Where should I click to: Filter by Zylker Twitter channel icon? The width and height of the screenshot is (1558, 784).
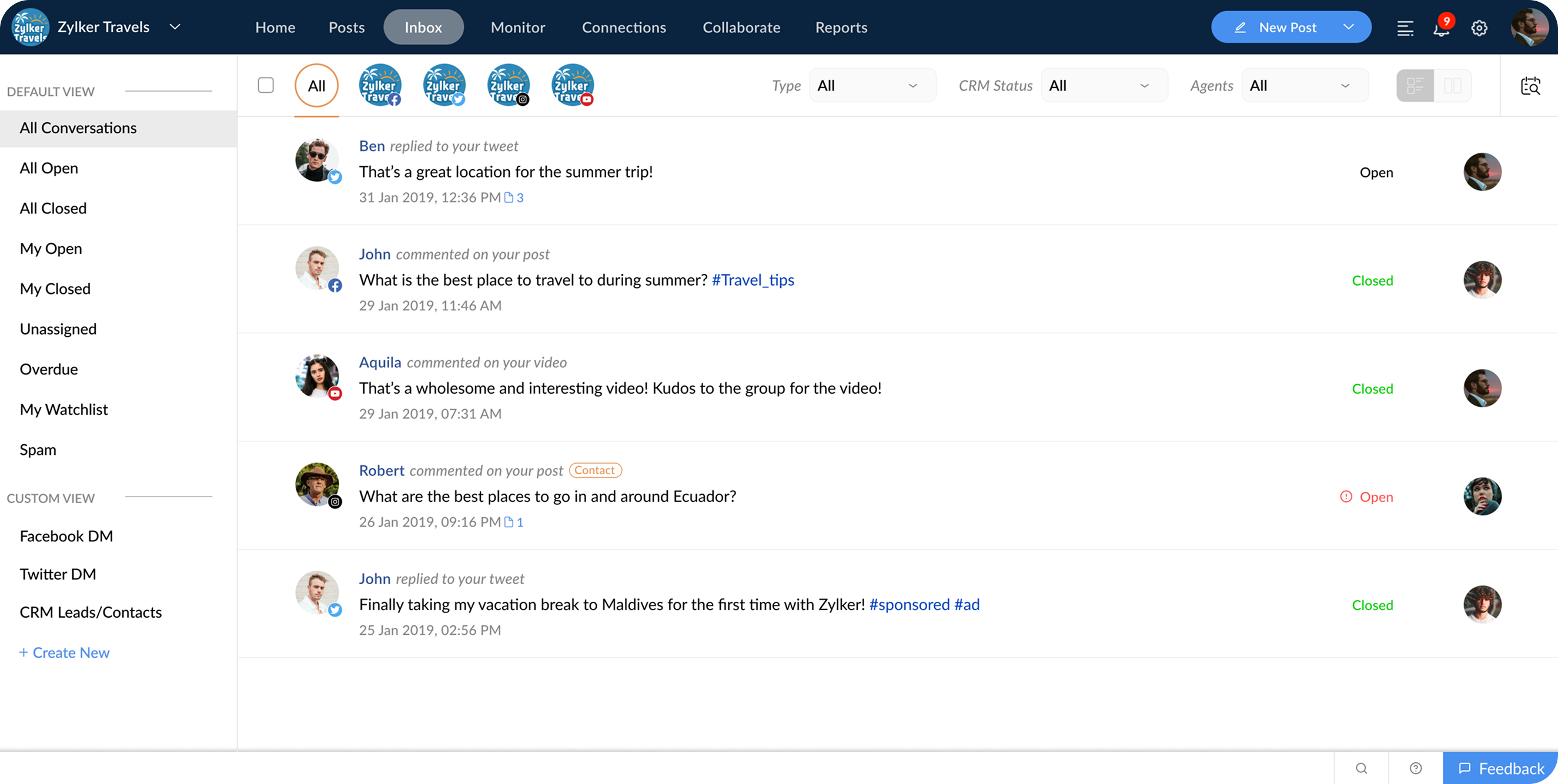click(x=444, y=85)
